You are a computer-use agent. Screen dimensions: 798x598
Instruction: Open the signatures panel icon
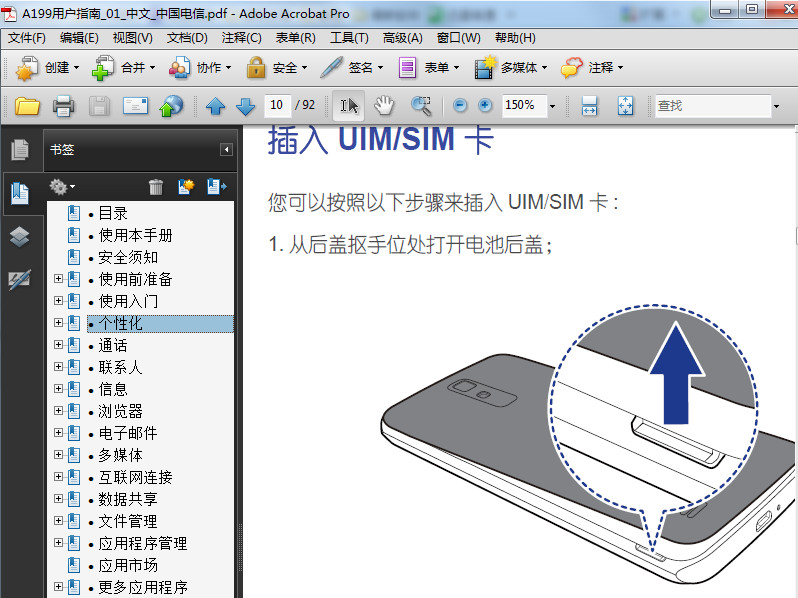(20, 279)
